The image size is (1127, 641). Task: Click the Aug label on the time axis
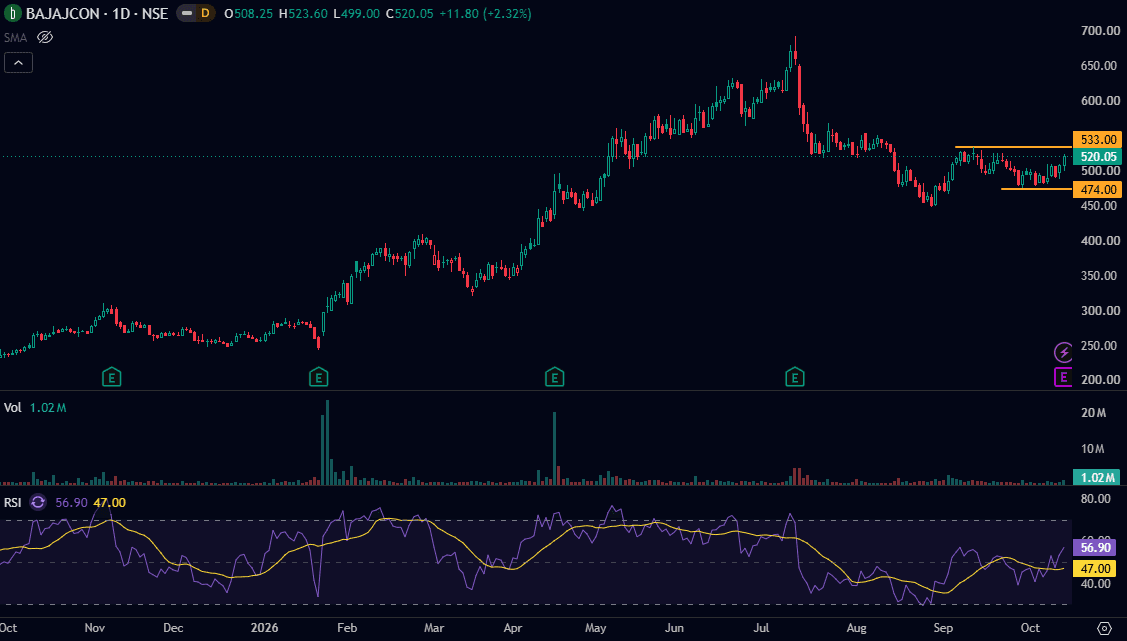856,628
